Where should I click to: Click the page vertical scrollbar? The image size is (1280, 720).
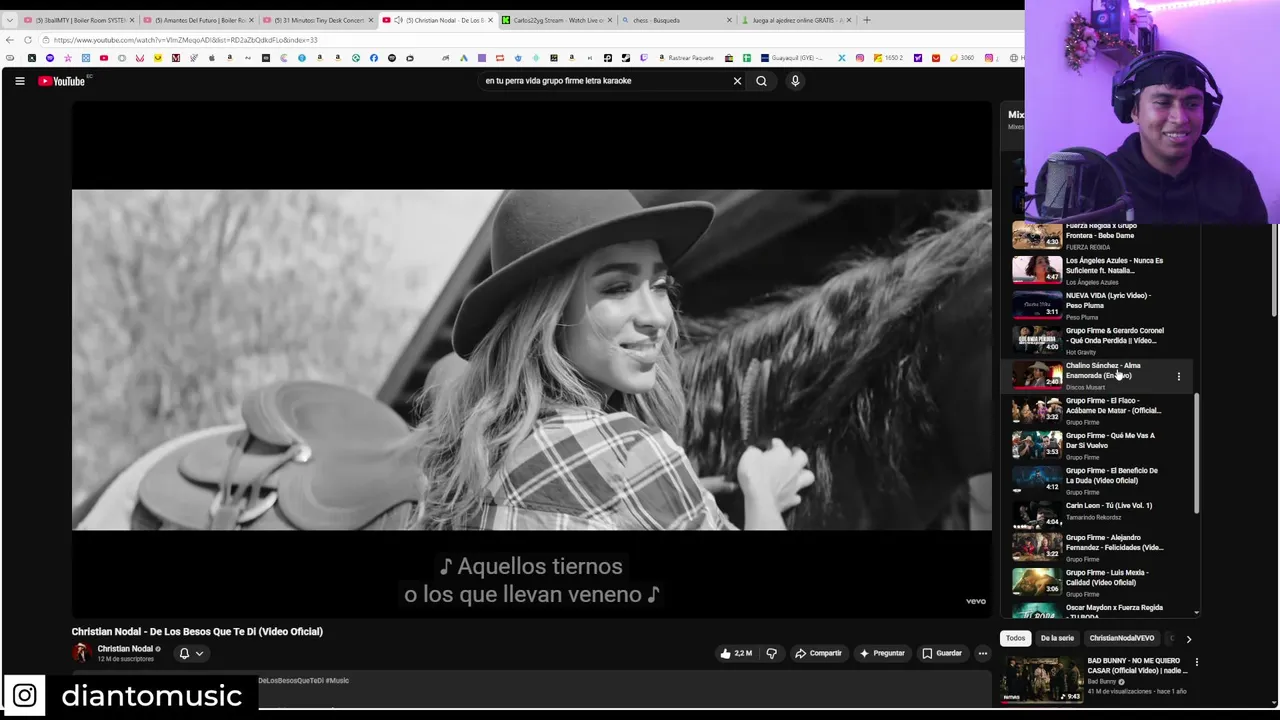click(1275, 272)
